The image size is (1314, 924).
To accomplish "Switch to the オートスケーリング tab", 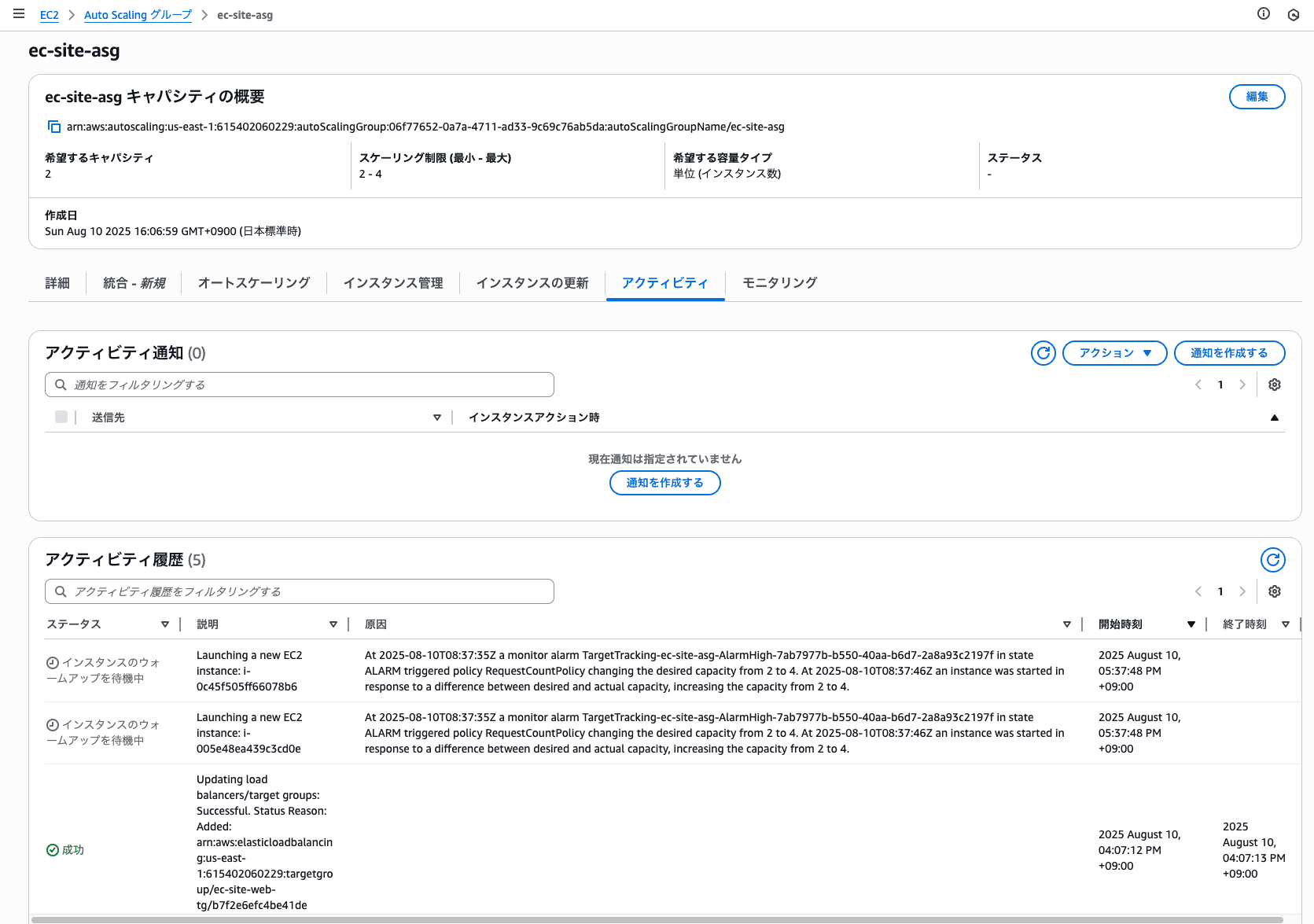I will tap(253, 283).
